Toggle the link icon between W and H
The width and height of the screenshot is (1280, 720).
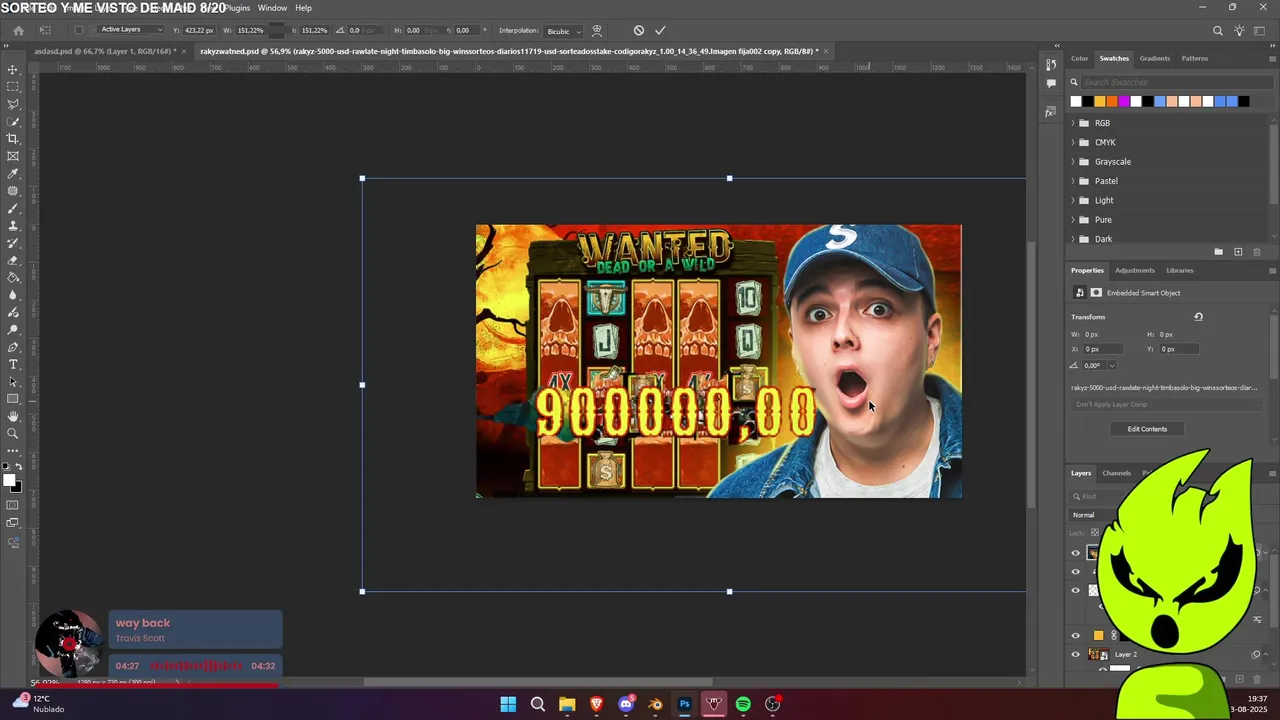click(x=279, y=30)
